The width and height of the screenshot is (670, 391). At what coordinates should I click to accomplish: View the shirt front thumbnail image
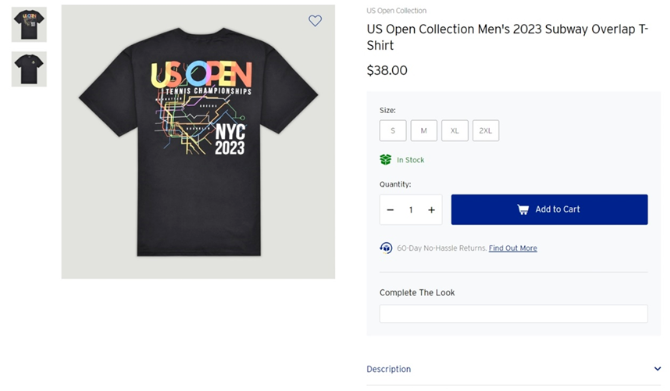[29, 69]
